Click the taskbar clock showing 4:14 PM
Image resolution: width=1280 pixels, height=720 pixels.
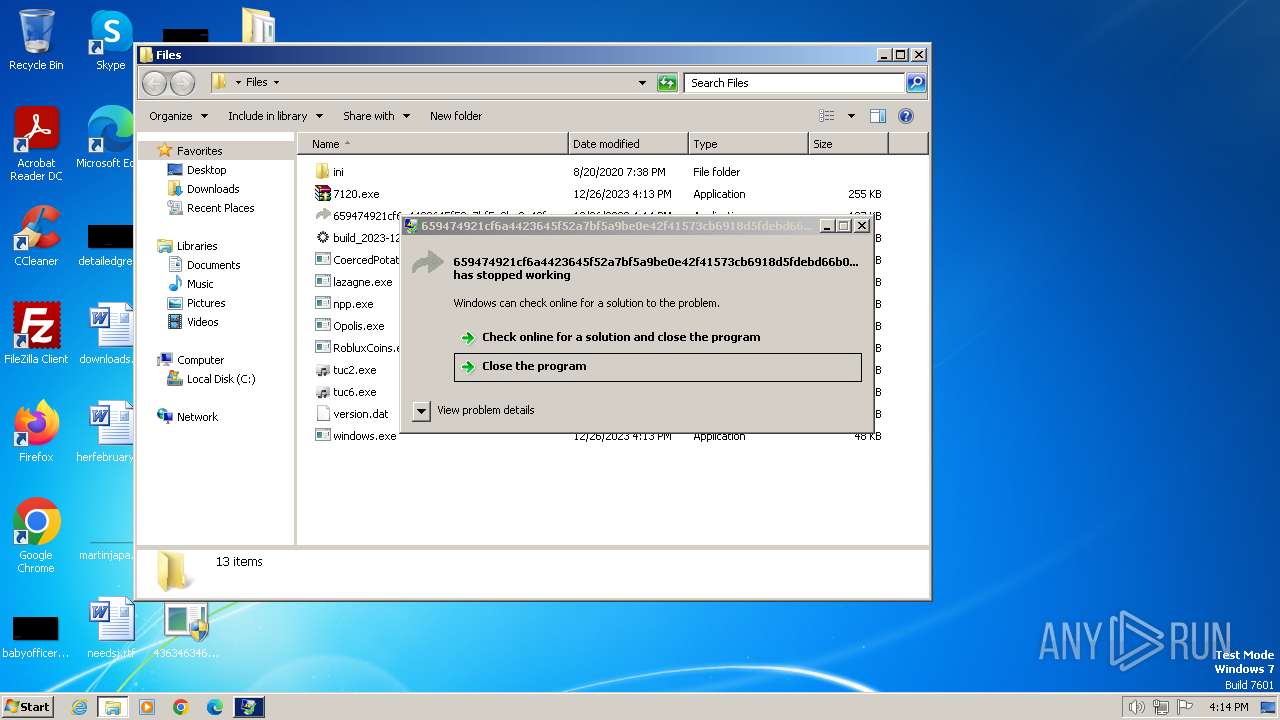(1228, 707)
